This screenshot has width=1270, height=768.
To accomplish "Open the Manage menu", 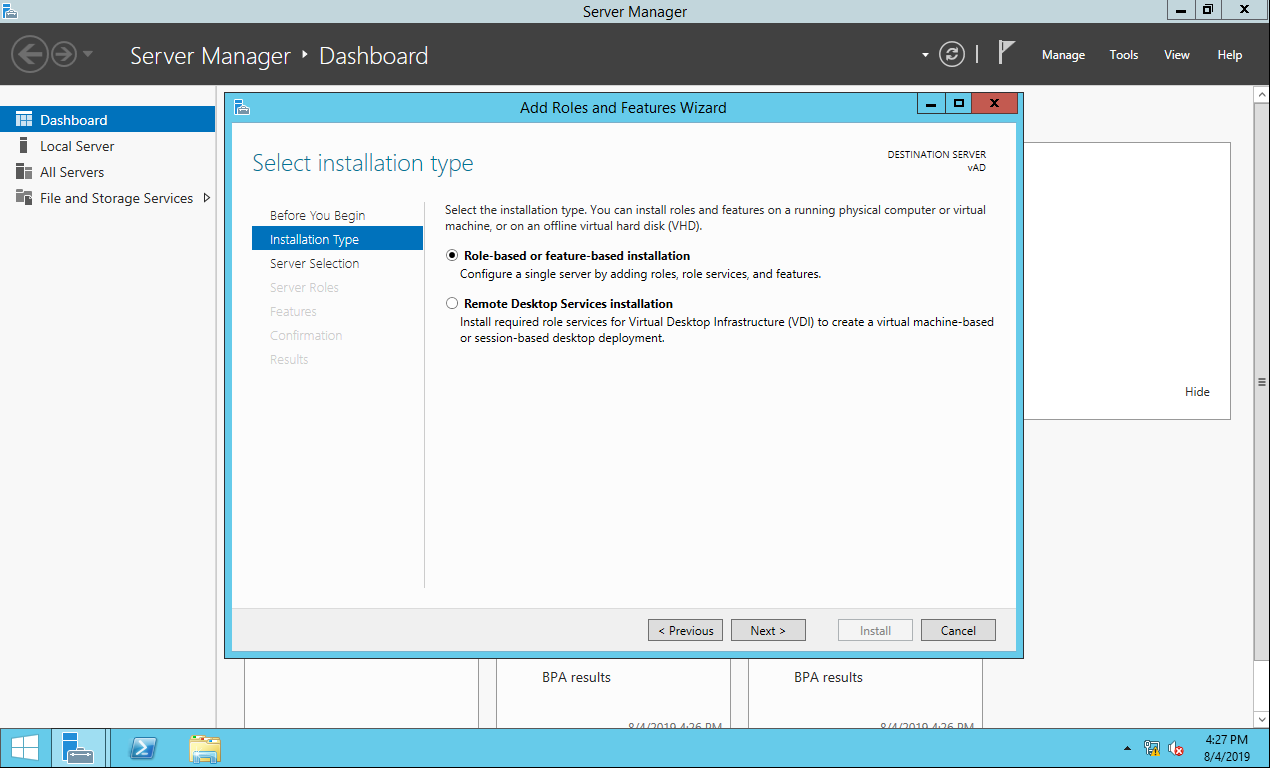I will 1063,55.
